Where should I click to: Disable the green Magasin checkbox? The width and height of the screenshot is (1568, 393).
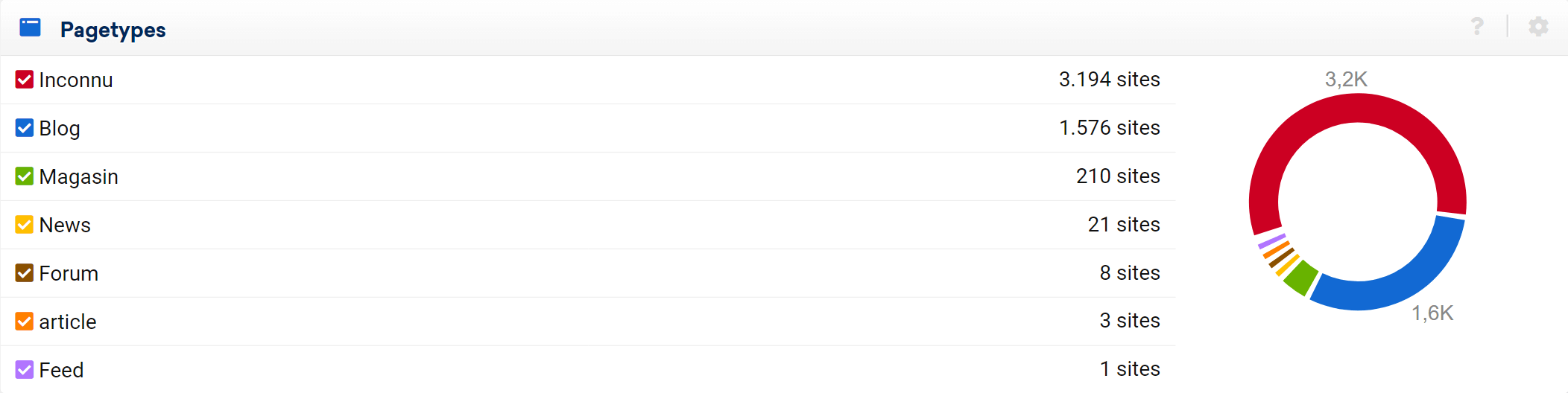pos(25,176)
